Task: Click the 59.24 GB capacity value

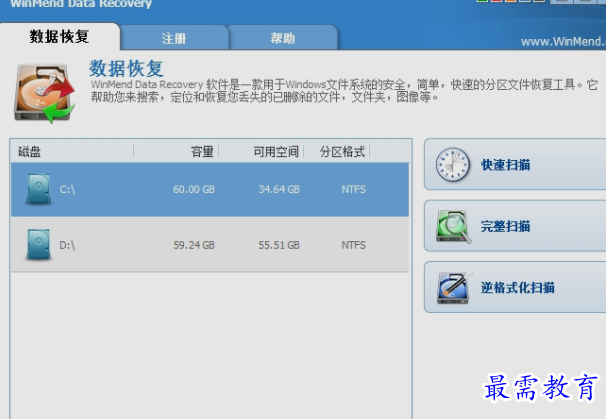Action: click(x=194, y=245)
